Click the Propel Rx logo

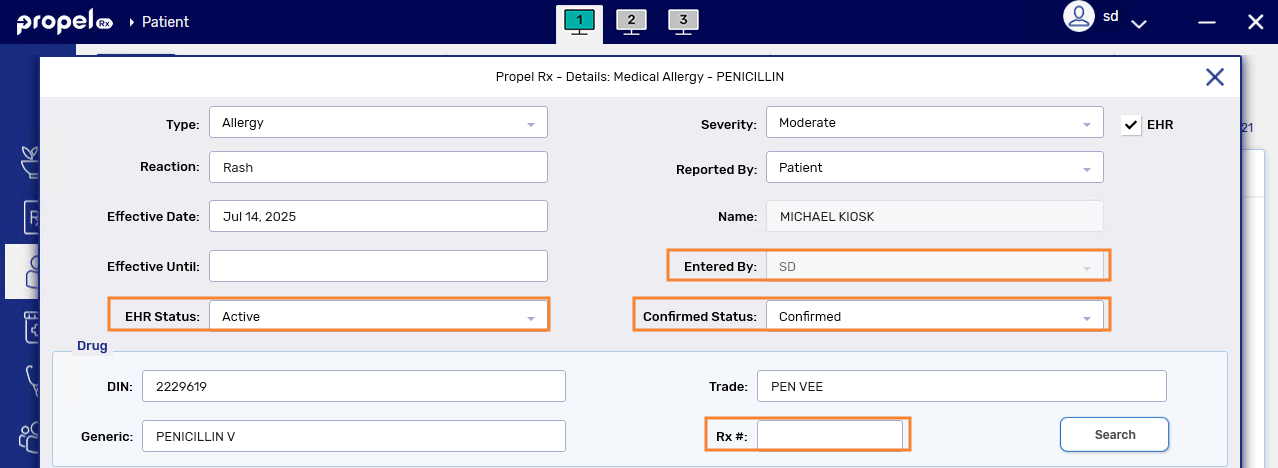[64, 22]
